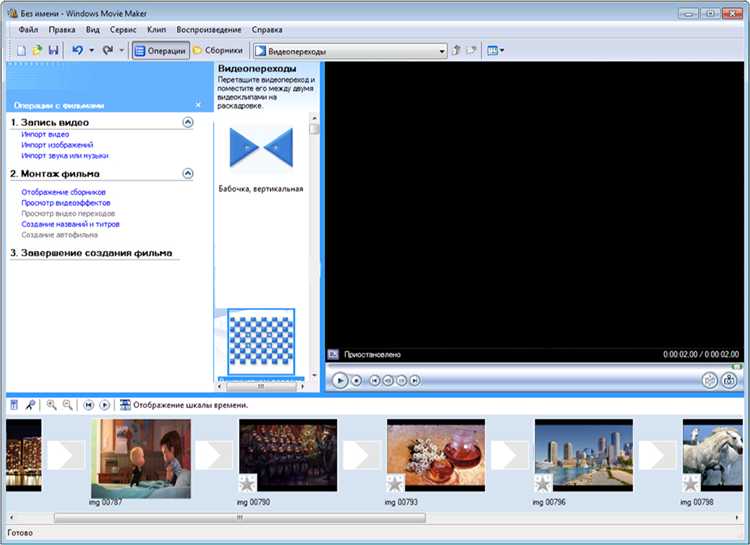Save project with the floppy disk icon
The height and width of the screenshot is (545, 750).
[53, 50]
